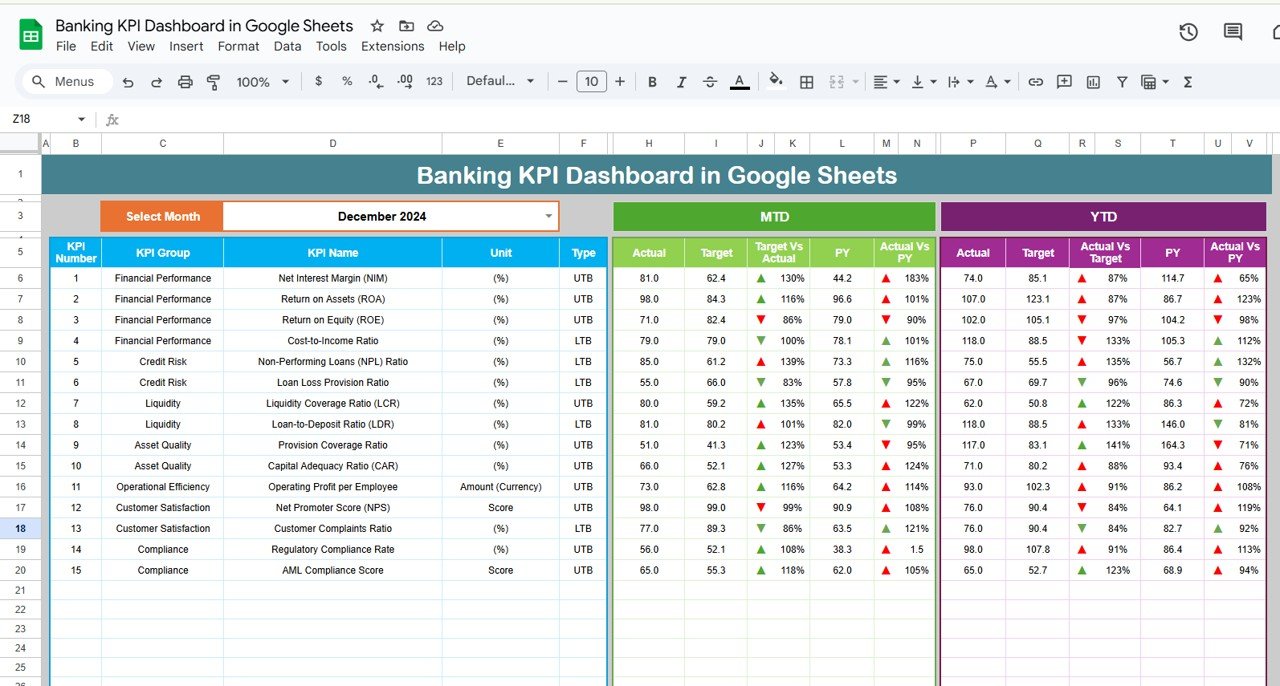The image size is (1280, 686).
Task: Click the functions sigma icon
Action: pos(1188,82)
